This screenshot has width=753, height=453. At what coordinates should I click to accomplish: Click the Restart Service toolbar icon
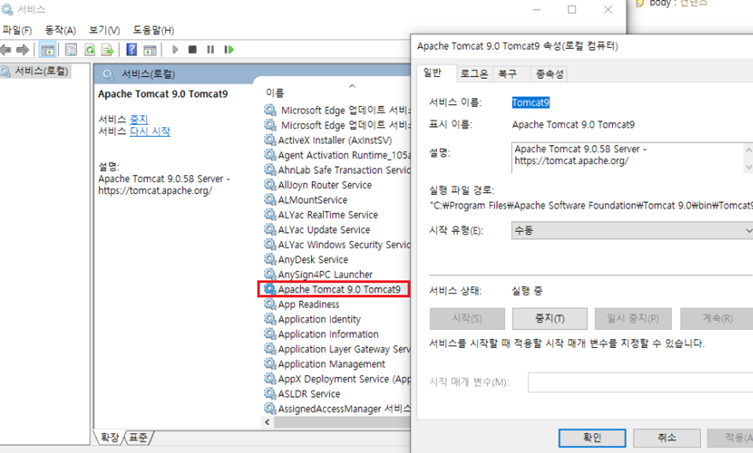[x=229, y=49]
